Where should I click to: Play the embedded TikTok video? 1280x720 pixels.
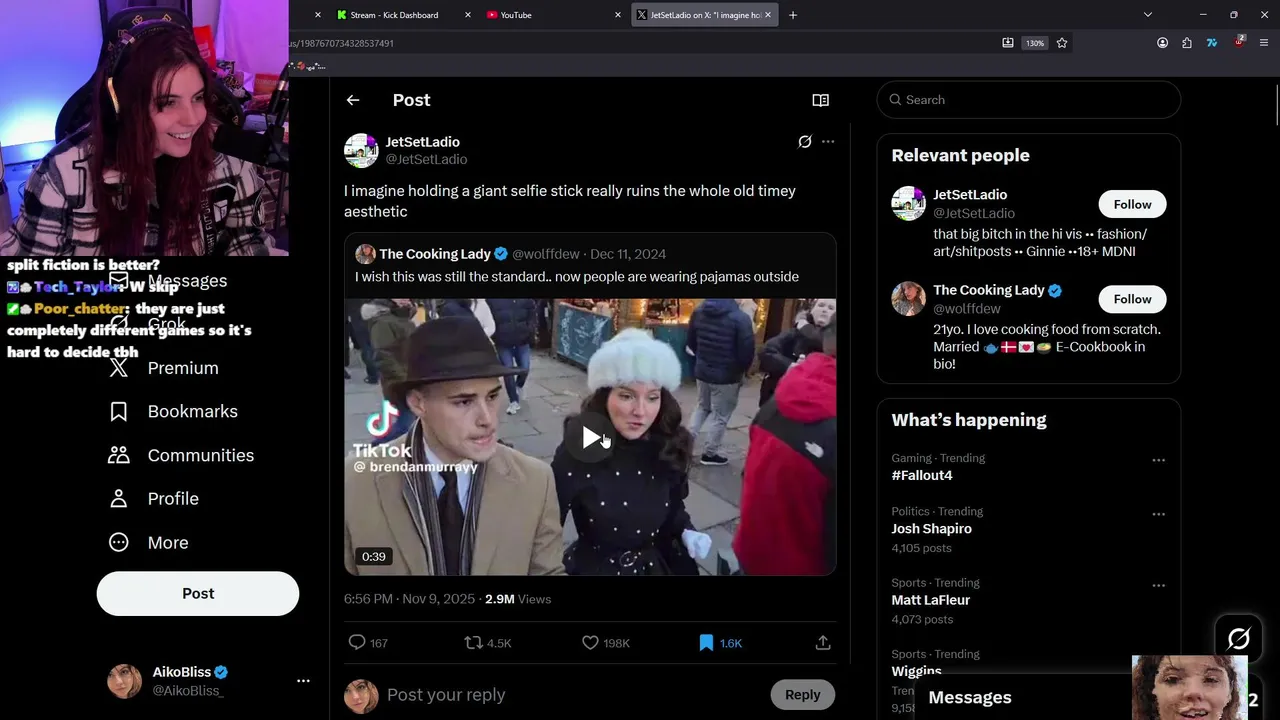[590, 437]
